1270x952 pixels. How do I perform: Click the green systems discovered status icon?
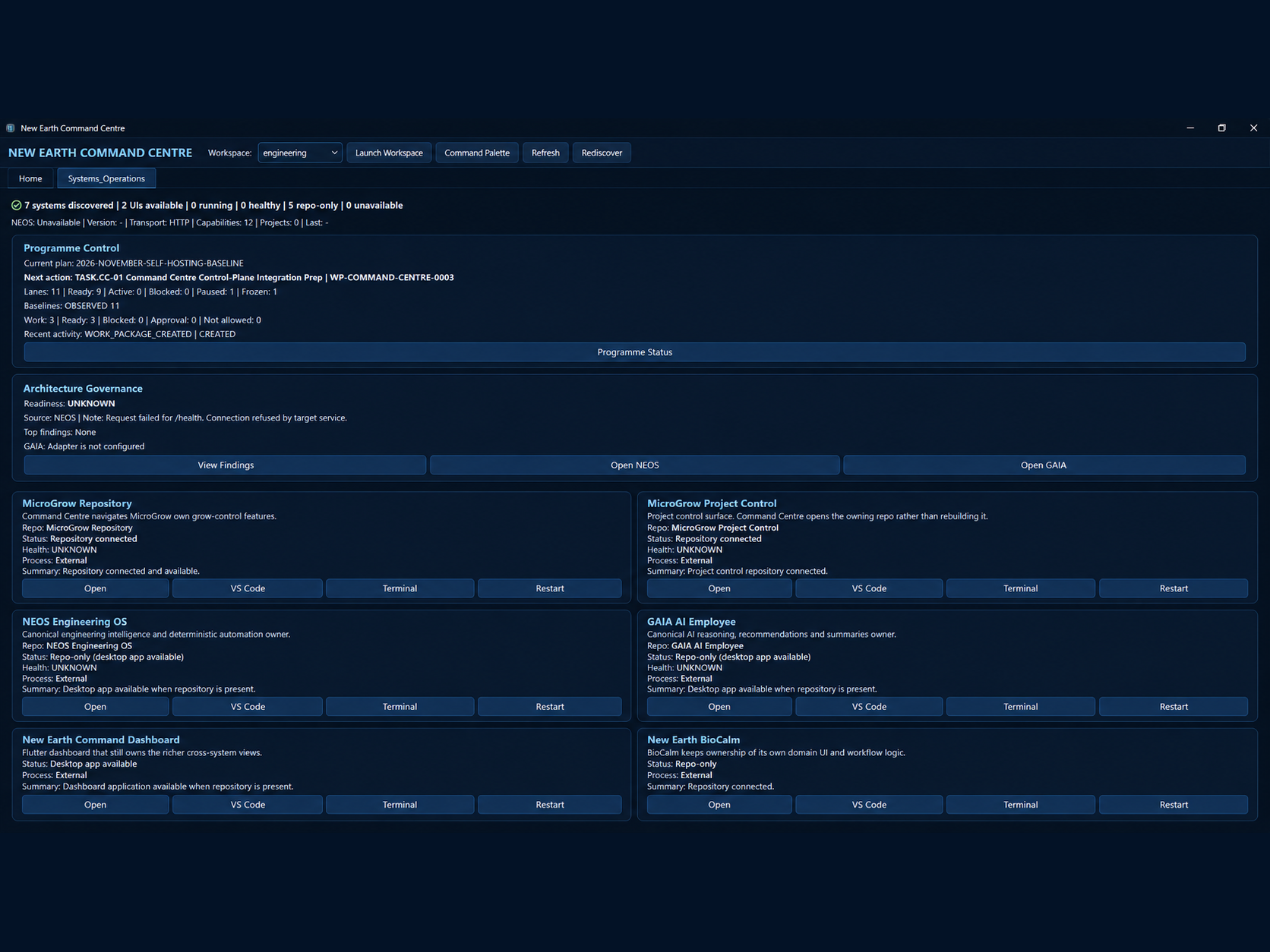tap(17, 206)
